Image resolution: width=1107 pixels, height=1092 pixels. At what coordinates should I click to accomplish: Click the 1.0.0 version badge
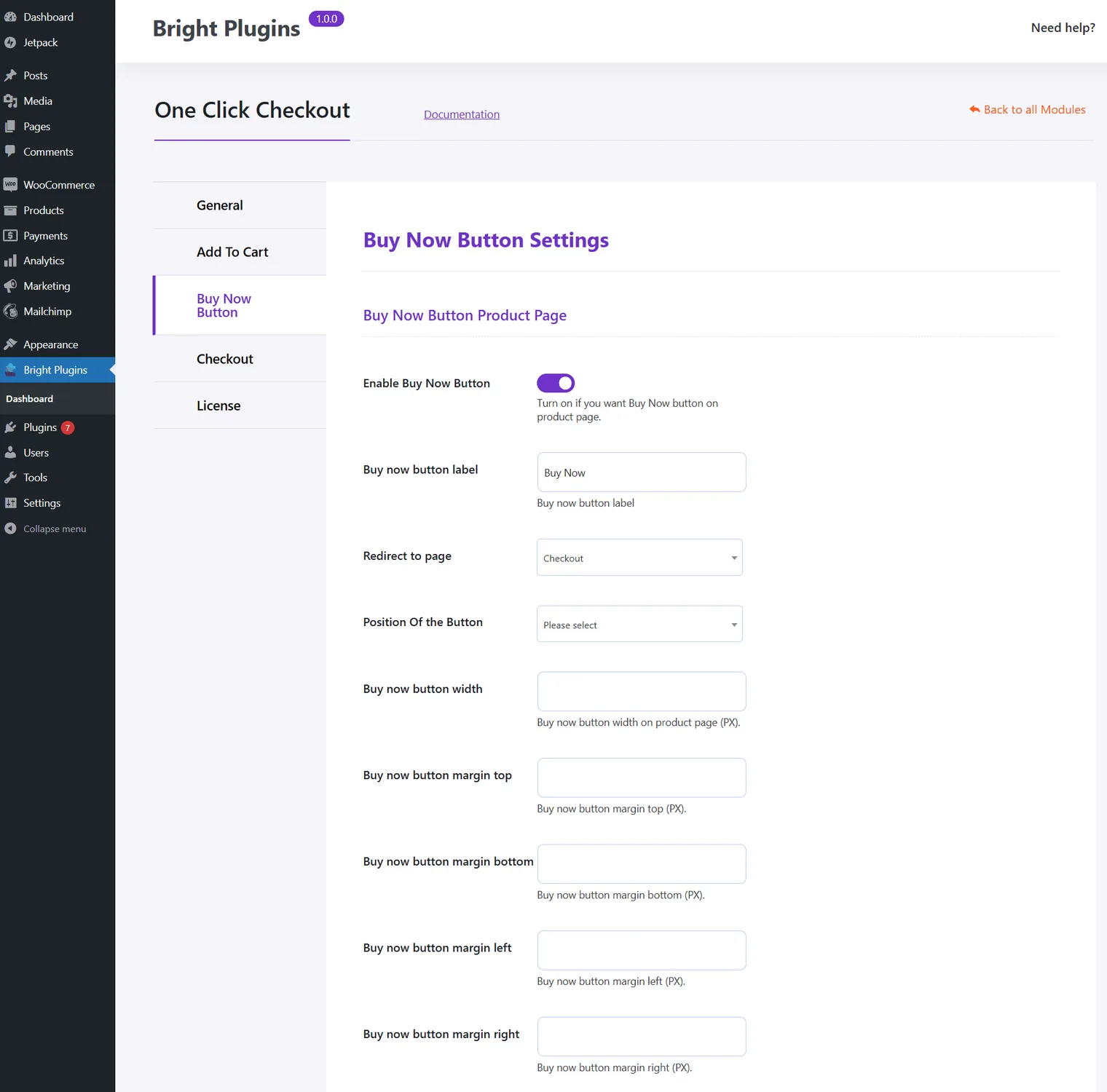coord(326,19)
